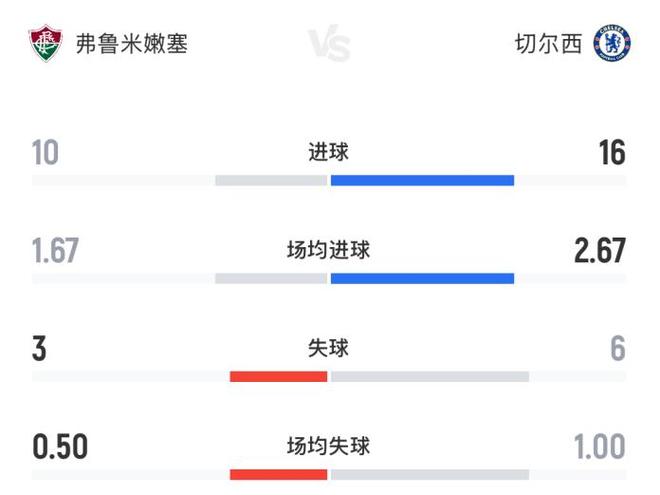Select the 失球 stat label
Screen dimensions: 660x495
click(329, 348)
